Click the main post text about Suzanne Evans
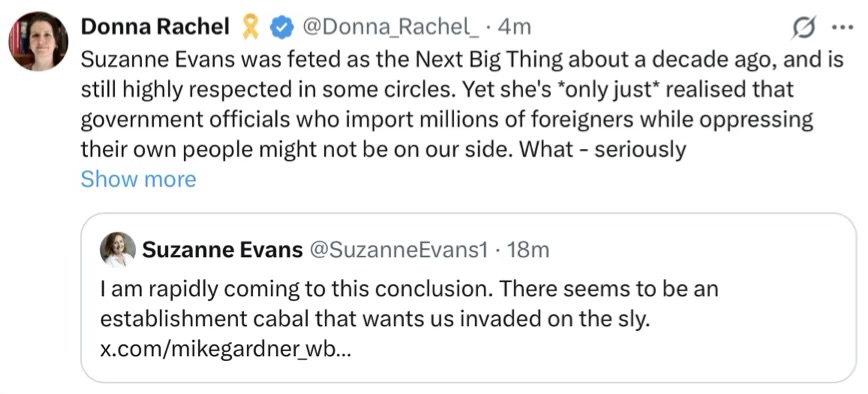The width and height of the screenshot is (868, 394). tap(462, 105)
